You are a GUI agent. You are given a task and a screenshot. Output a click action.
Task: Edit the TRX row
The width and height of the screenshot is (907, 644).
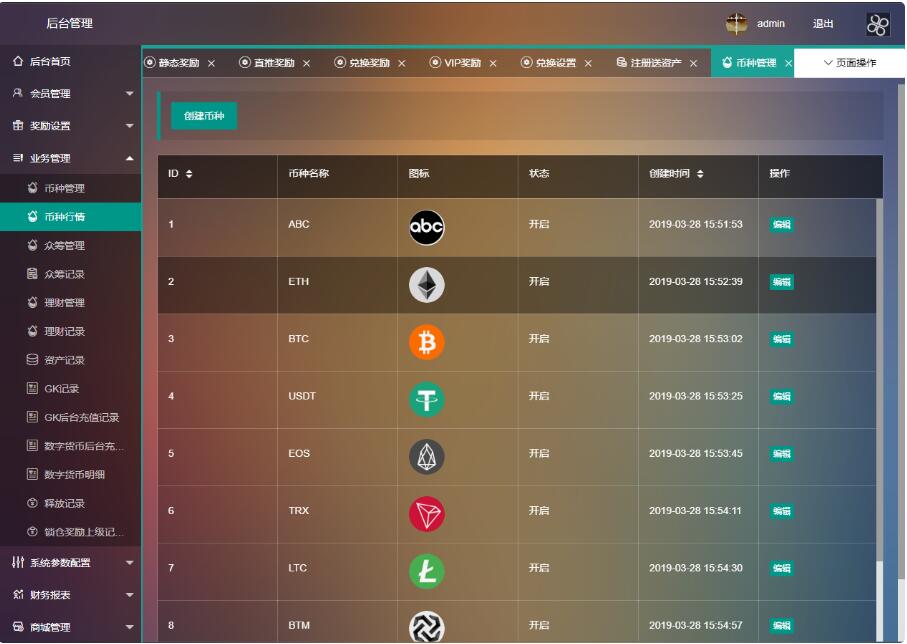pos(781,511)
